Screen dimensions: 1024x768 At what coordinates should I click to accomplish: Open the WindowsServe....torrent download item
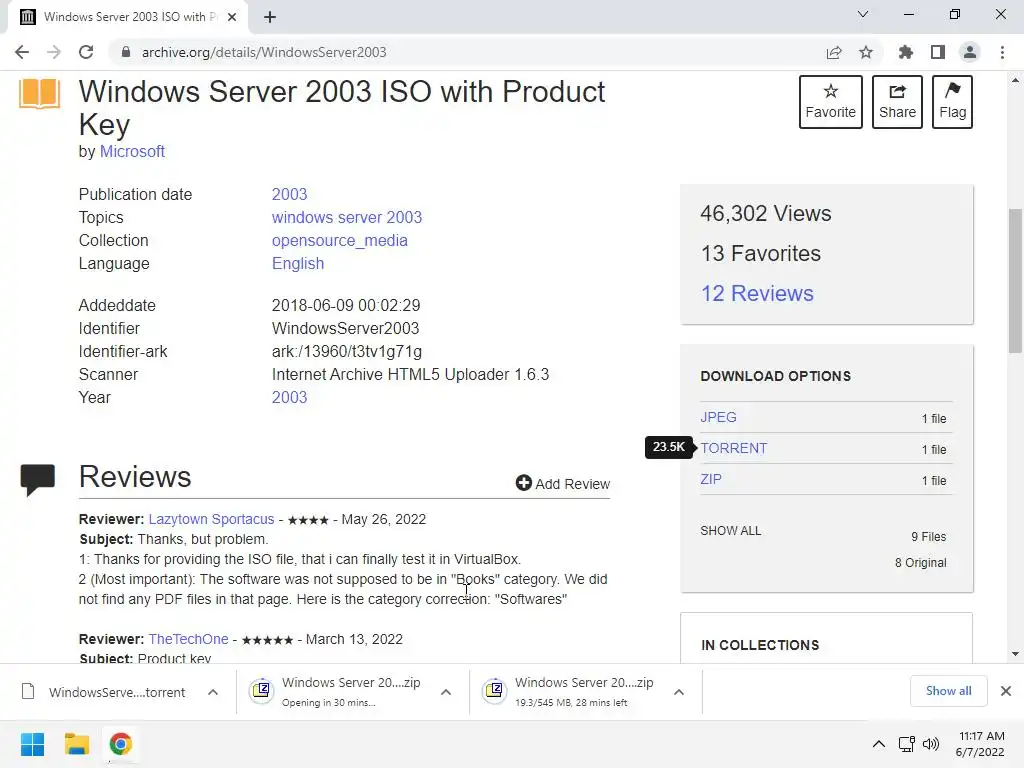[x=104, y=692]
